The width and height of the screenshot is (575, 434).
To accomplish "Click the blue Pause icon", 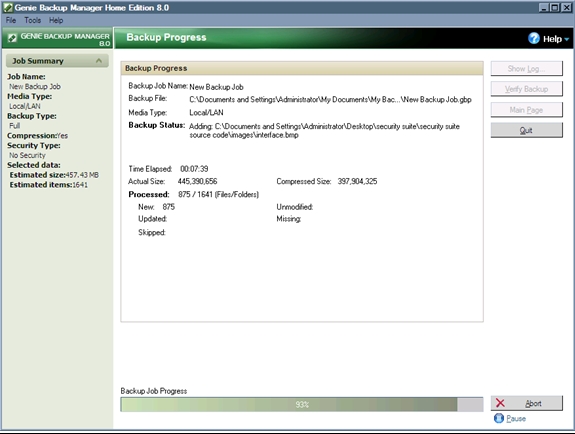I will click(x=499, y=418).
